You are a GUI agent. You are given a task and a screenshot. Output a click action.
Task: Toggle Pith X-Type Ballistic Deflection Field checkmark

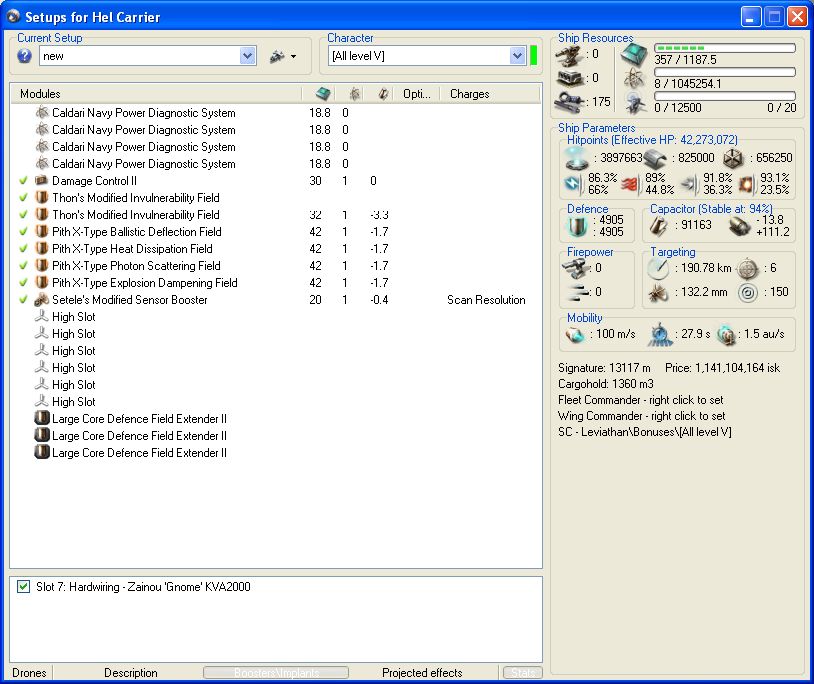(23, 231)
